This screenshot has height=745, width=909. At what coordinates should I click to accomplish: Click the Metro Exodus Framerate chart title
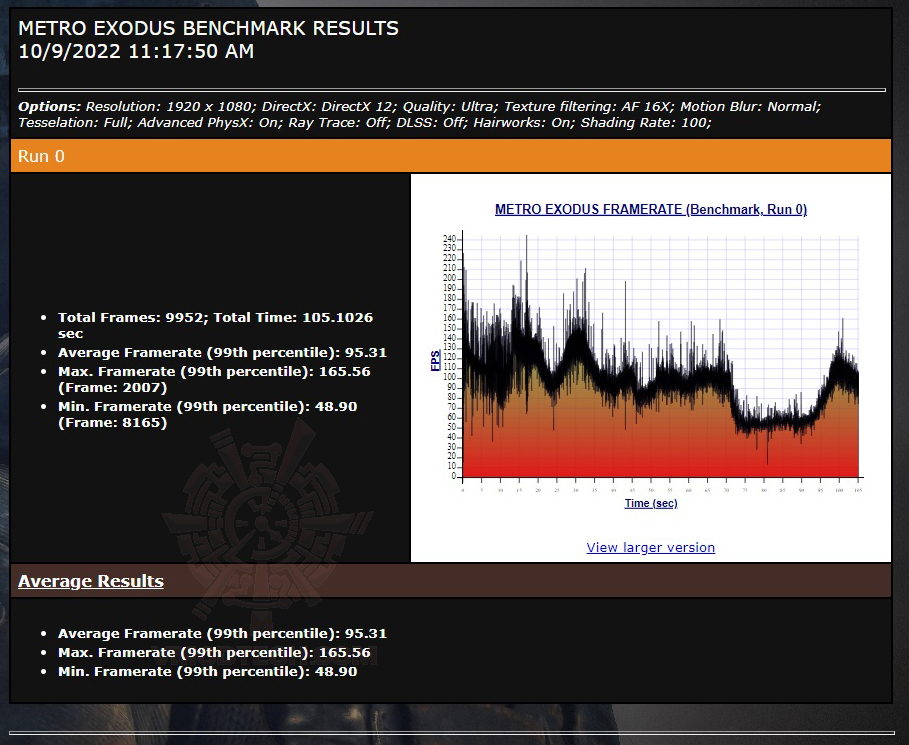[x=650, y=209]
